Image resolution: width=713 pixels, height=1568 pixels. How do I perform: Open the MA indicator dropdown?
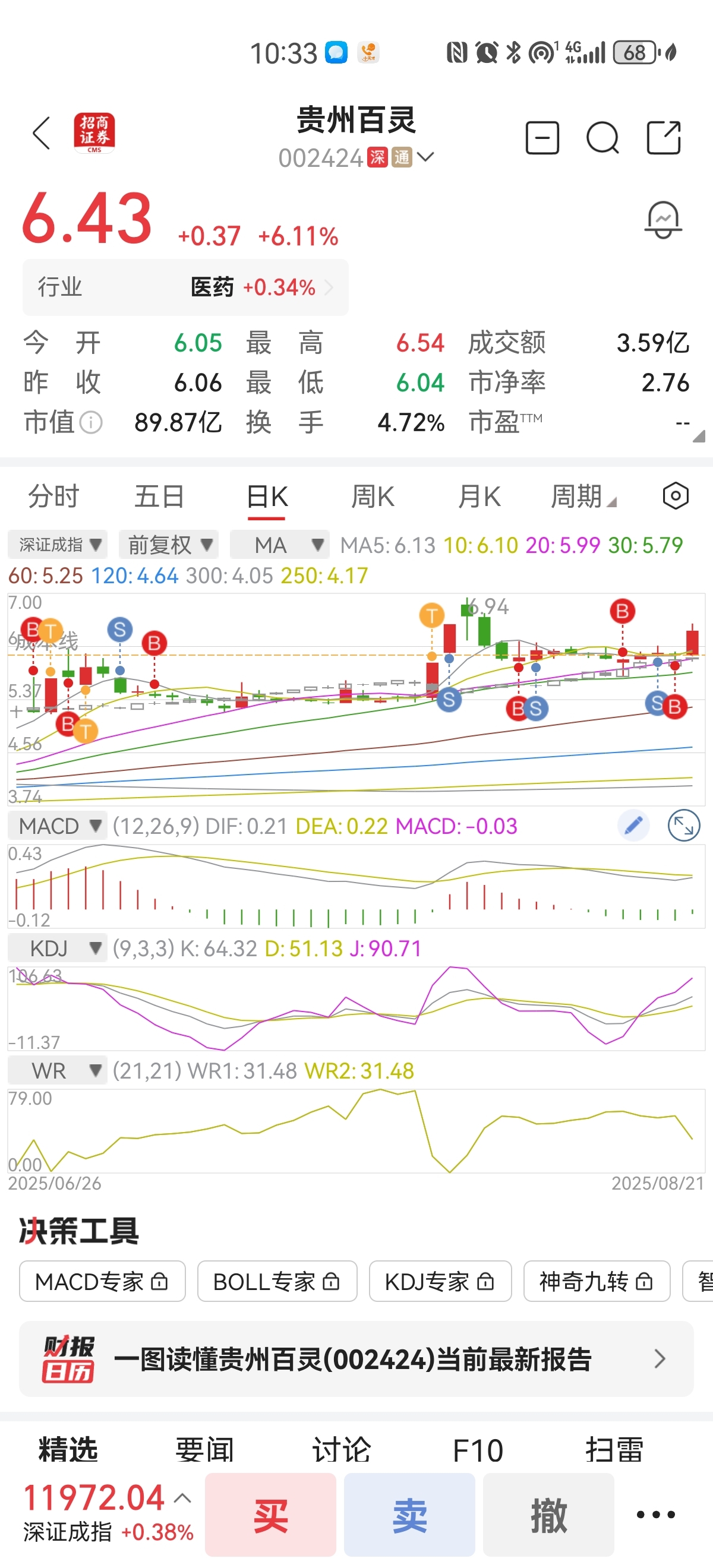click(x=279, y=544)
